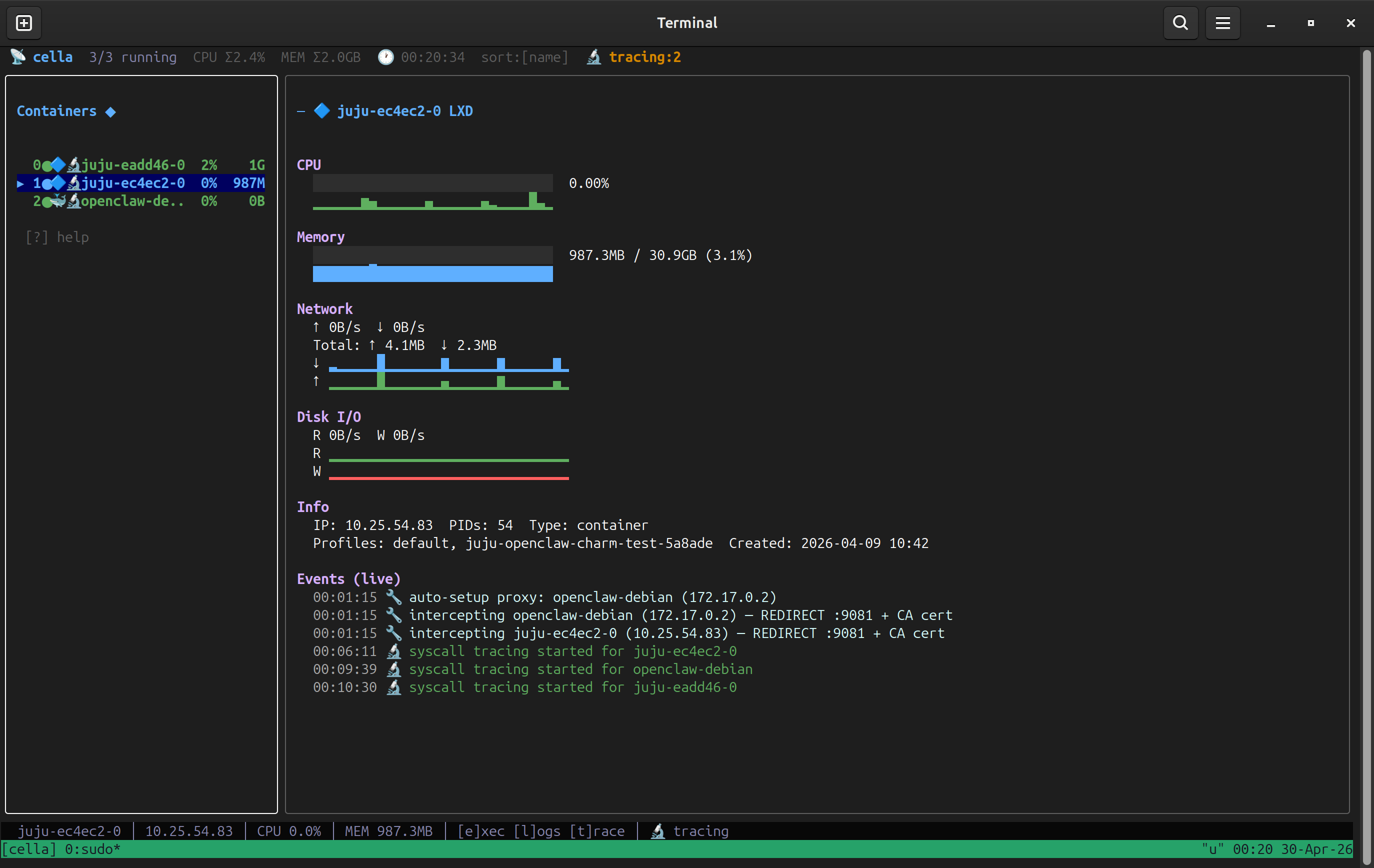Screen dimensions: 1374x868
Task: Open a new terminal tab
Action: pos(24,23)
